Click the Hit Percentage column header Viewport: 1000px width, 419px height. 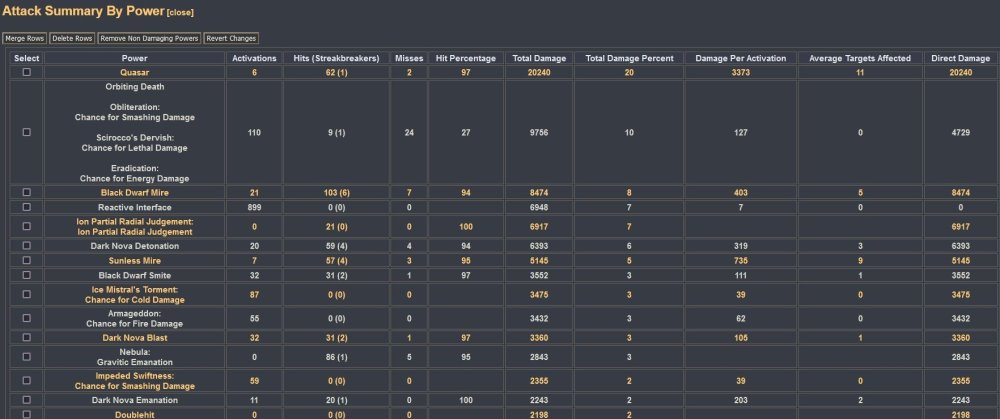pos(465,58)
